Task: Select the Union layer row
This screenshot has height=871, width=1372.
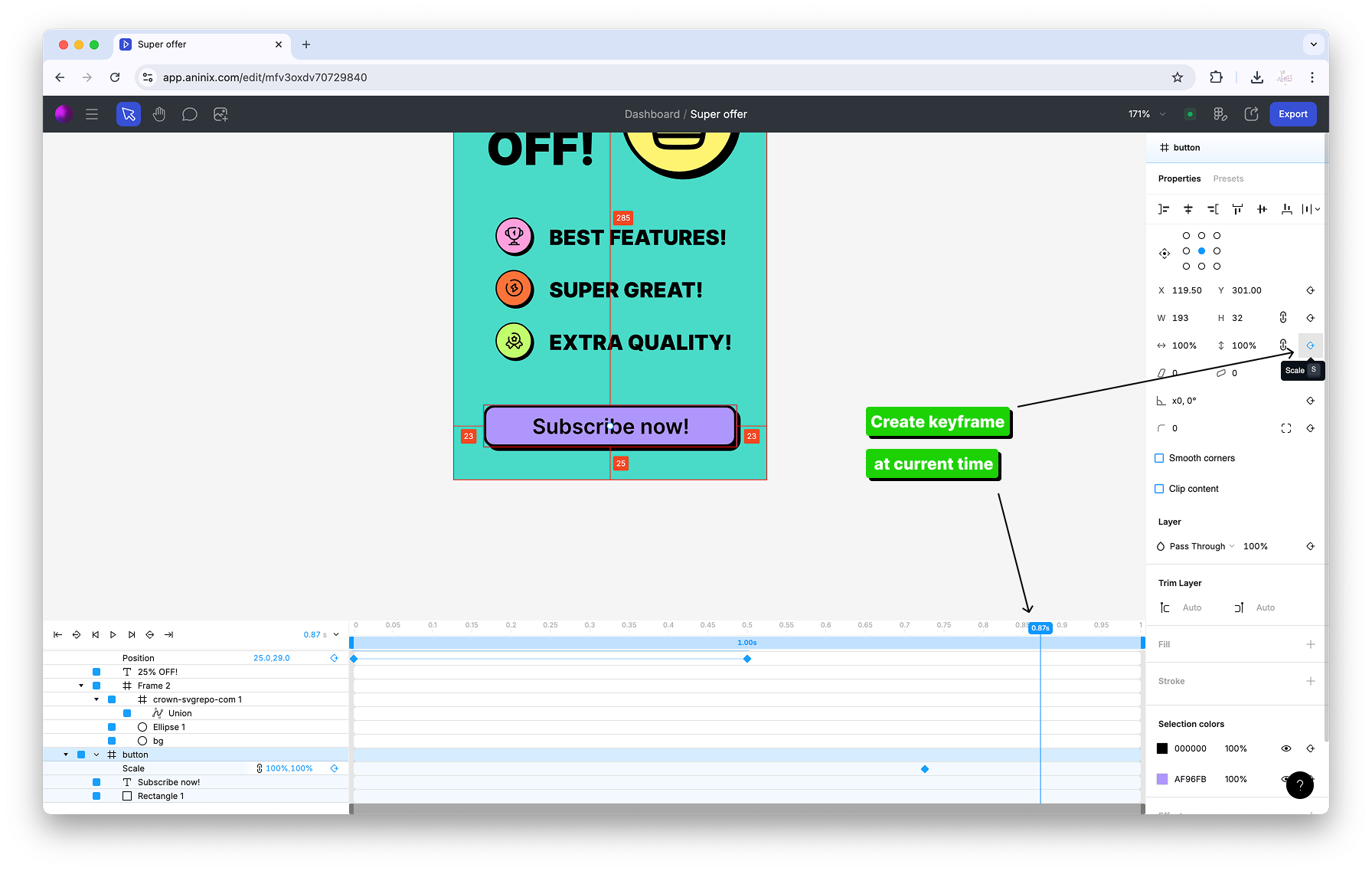Action: tap(196, 713)
